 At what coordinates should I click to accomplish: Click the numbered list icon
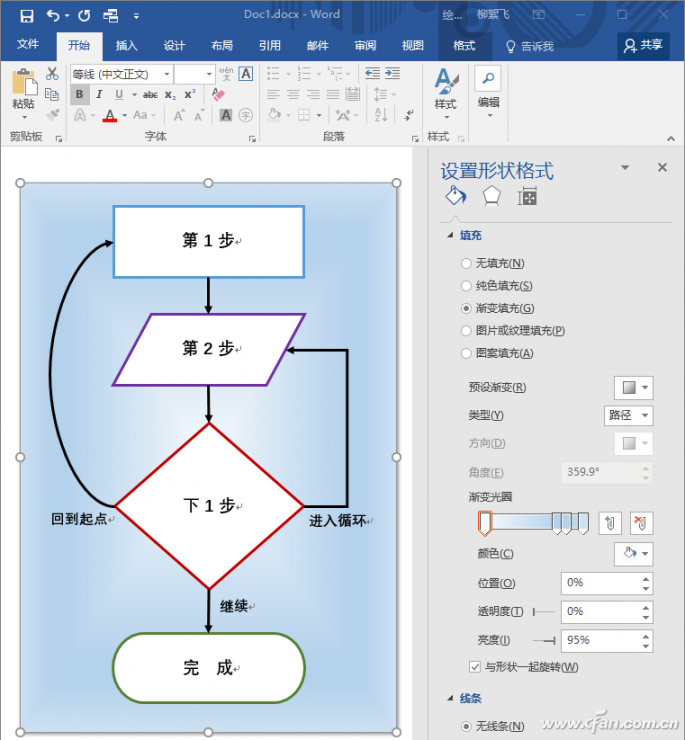tap(304, 74)
